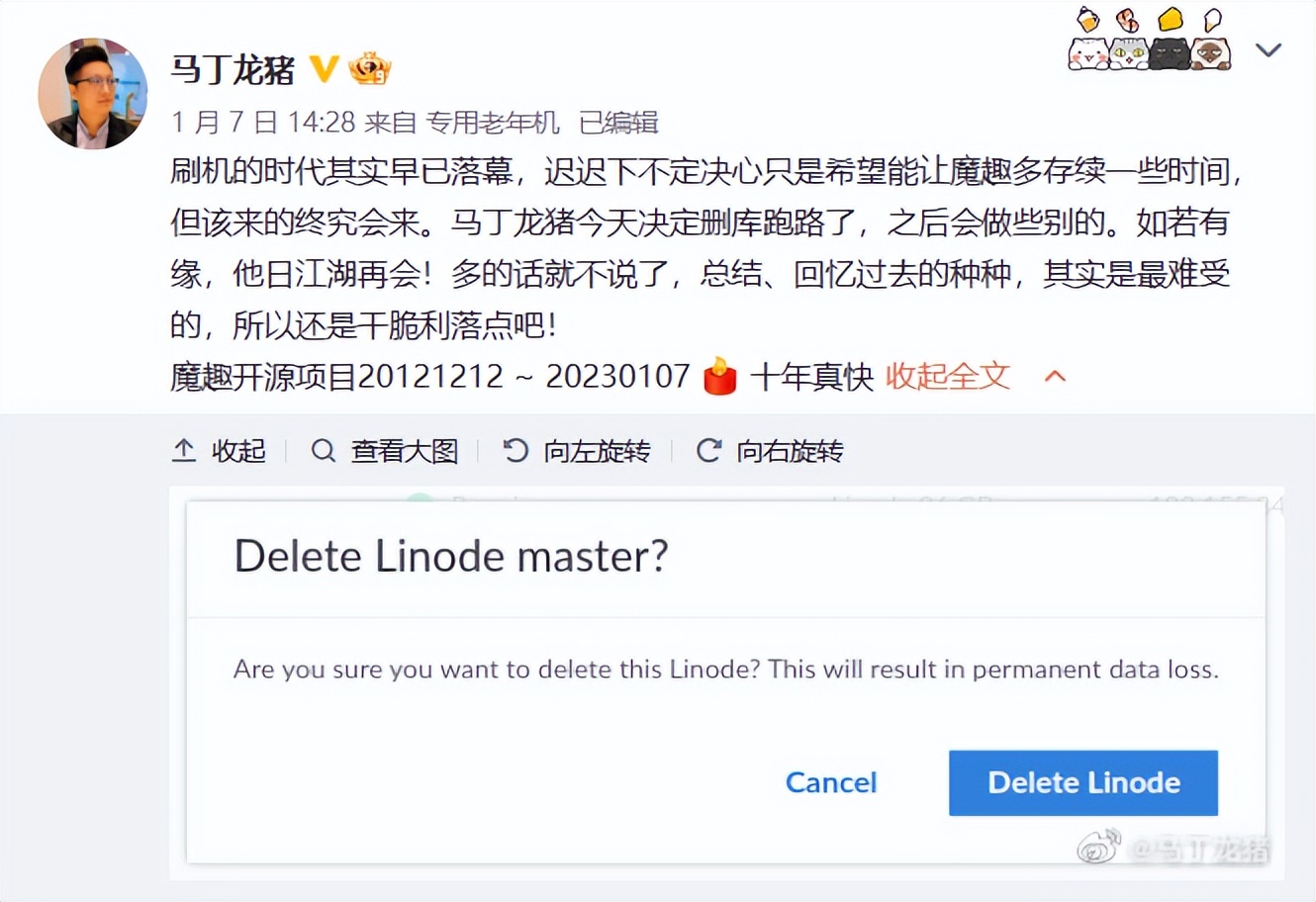Click the crown membership badge icon

tap(370, 68)
